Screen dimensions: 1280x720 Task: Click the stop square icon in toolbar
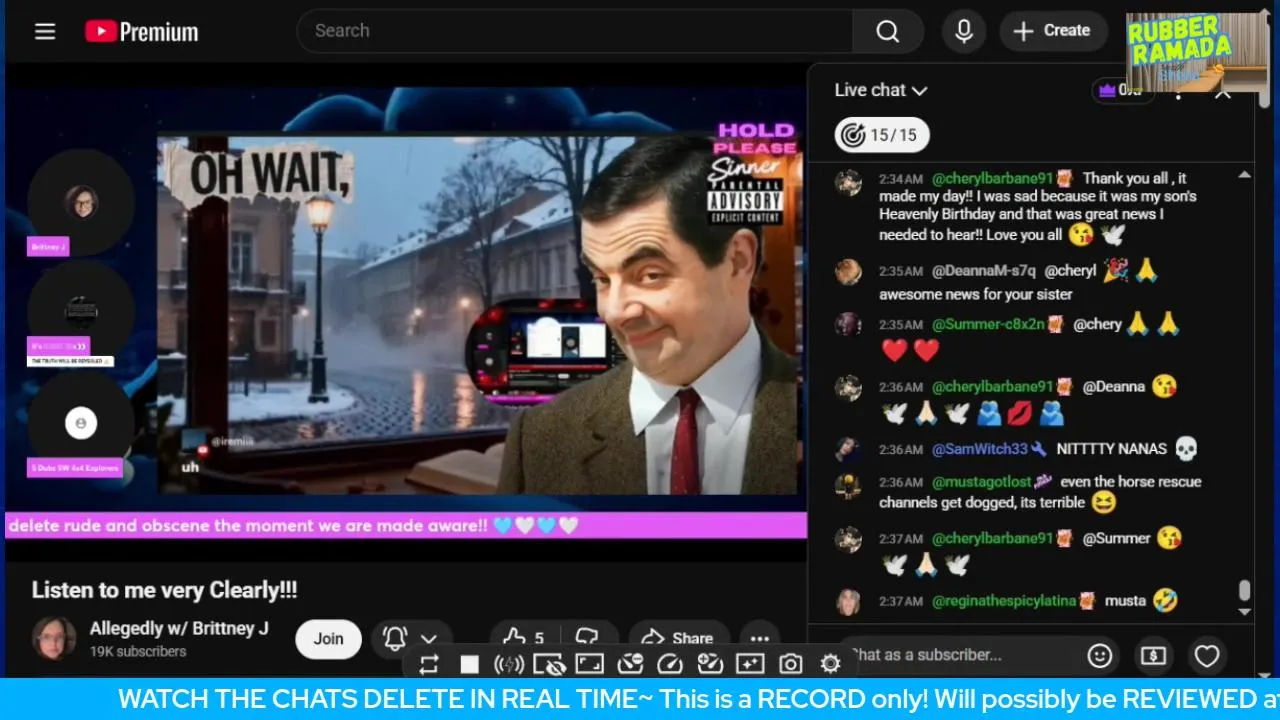coord(469,664)
